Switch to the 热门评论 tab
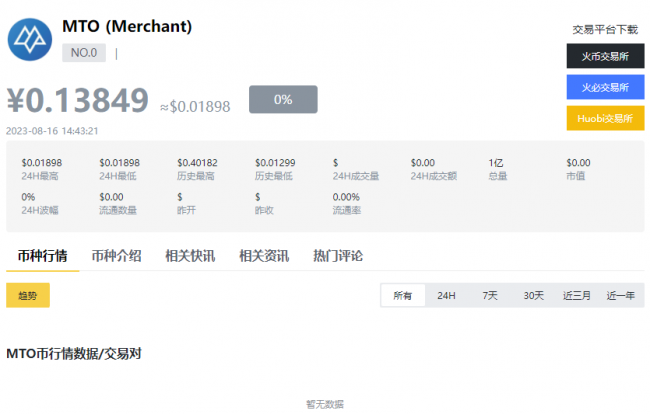650x414 pixels. [x=338, y=256]
